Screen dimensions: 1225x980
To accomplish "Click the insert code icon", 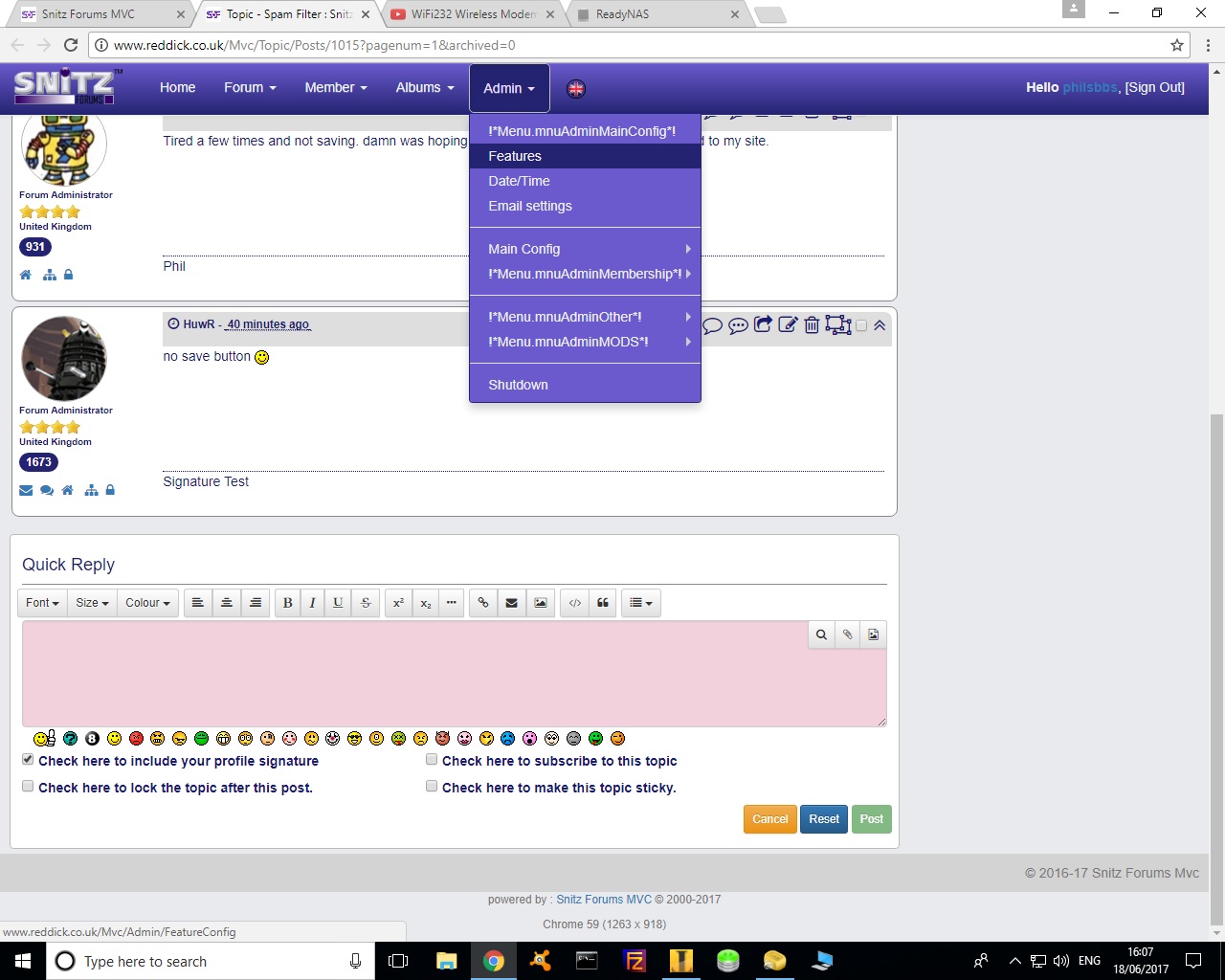I will coord(574,603).
